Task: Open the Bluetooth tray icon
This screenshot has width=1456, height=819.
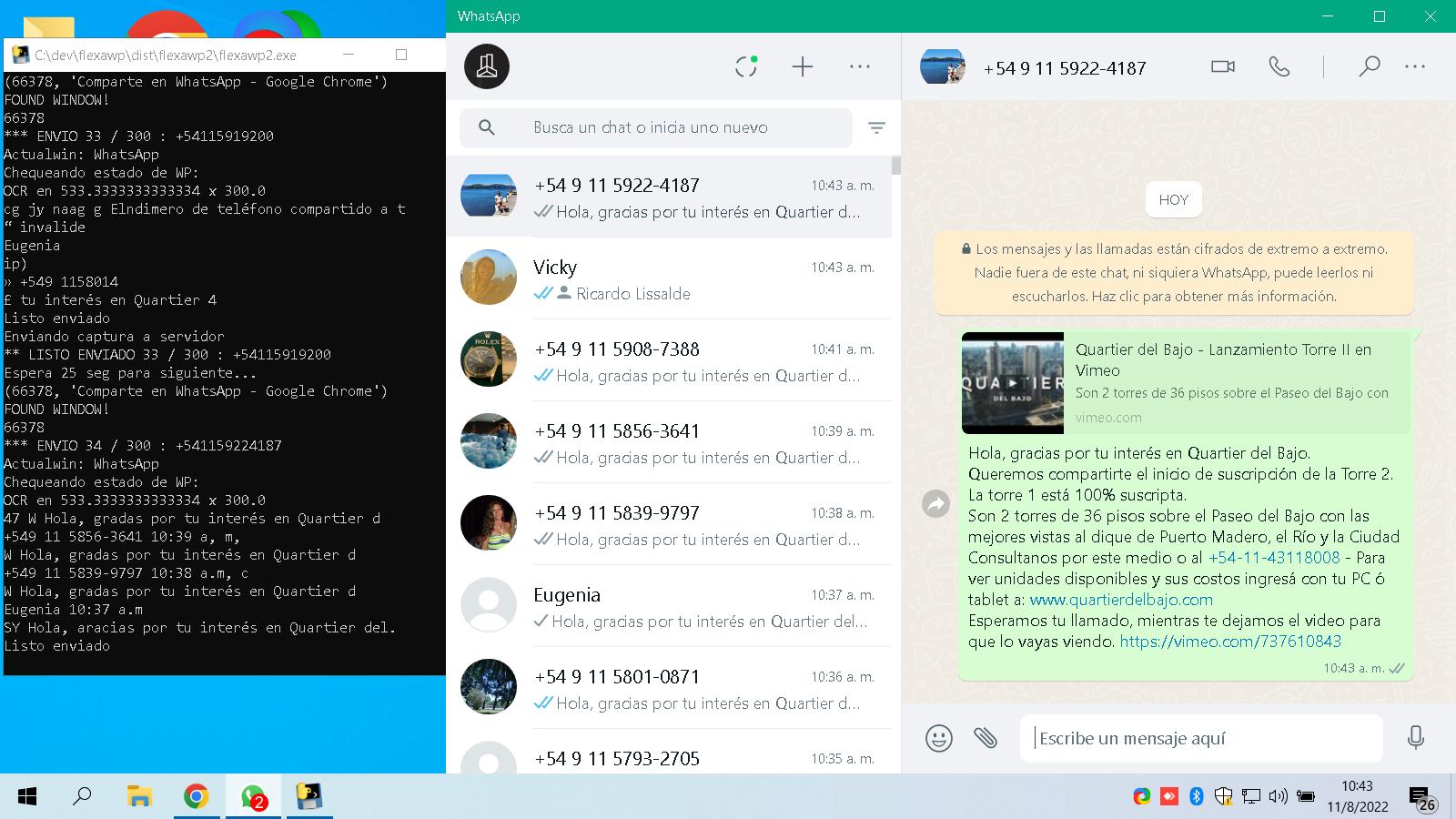Action: [x=1197, y=796]
